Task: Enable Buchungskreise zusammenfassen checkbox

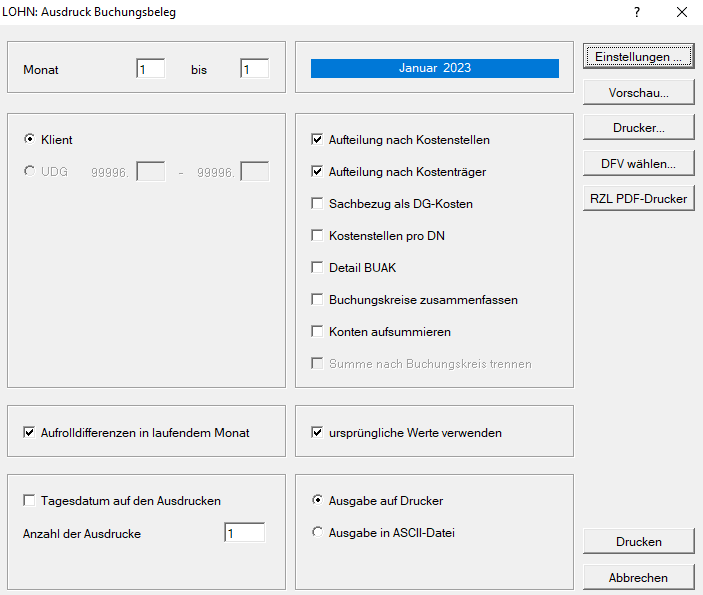Action: (x=318, y=300)
